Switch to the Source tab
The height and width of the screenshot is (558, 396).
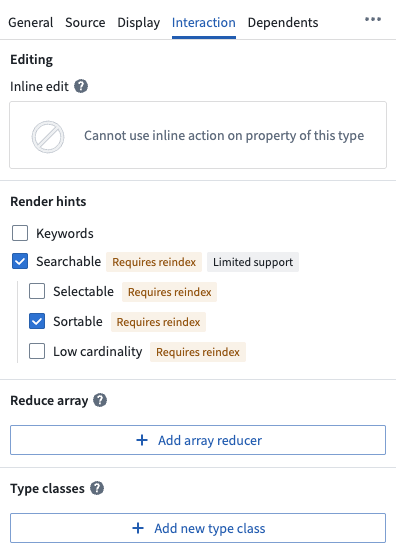tap(85, 23)
